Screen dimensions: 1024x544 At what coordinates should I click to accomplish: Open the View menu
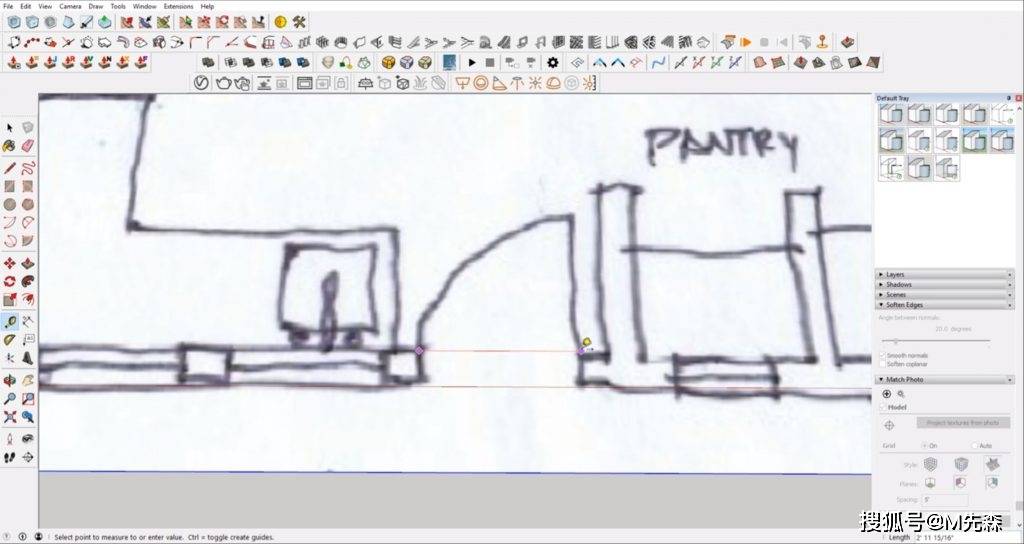click(45, 6)
